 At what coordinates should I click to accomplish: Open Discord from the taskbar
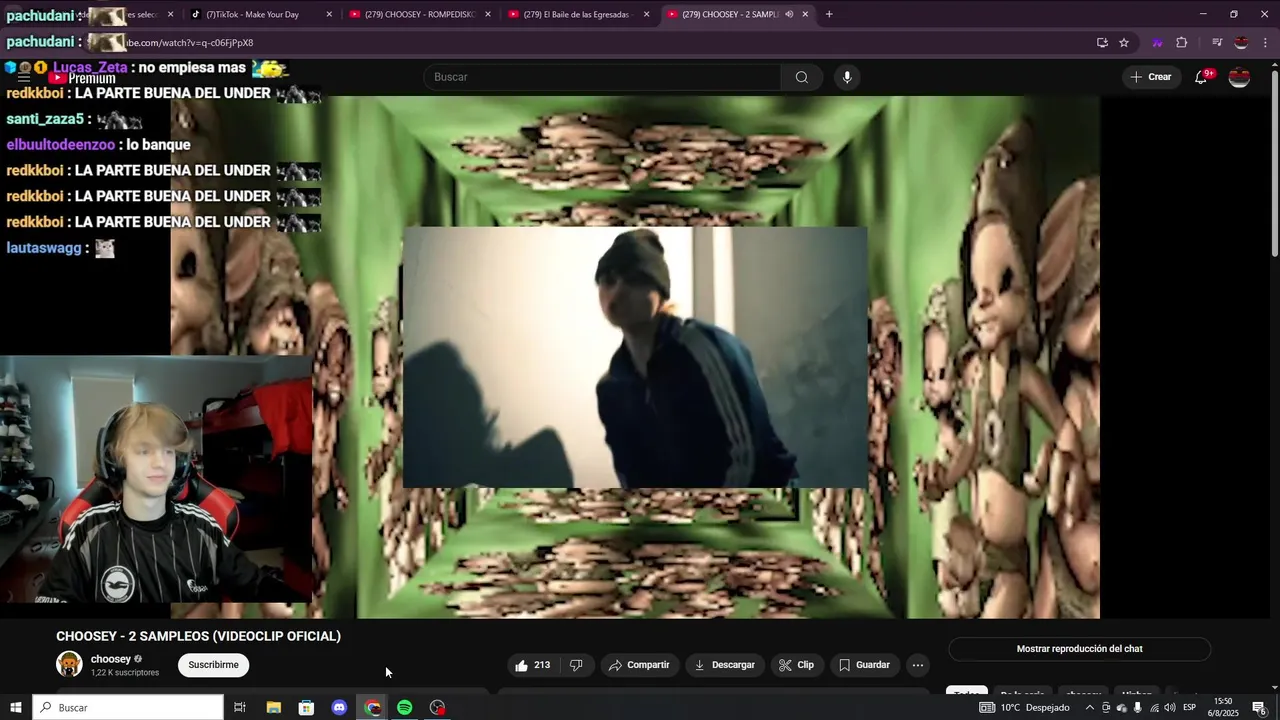click(339, 707)
